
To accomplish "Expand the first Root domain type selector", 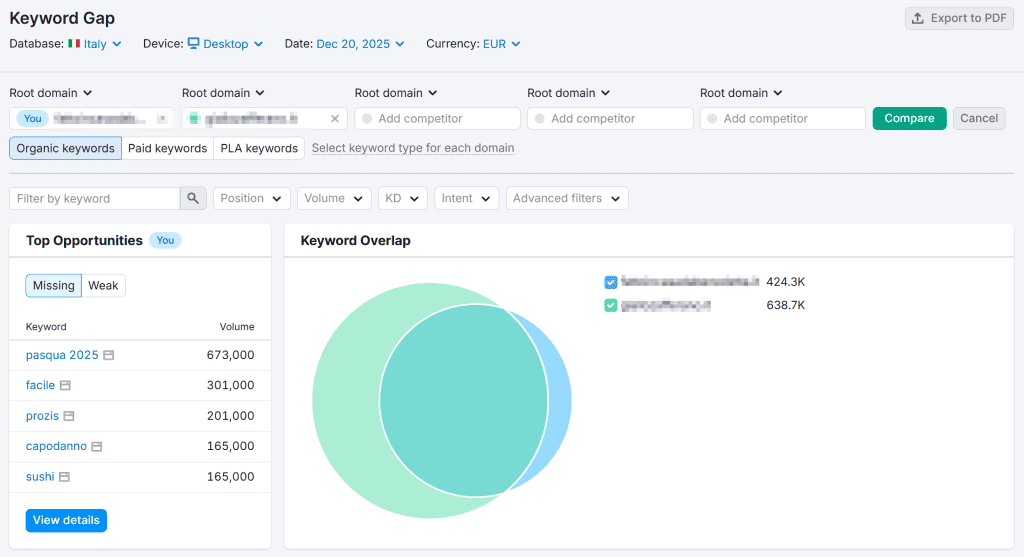I will pyautogui.click(x=50, y=93).
